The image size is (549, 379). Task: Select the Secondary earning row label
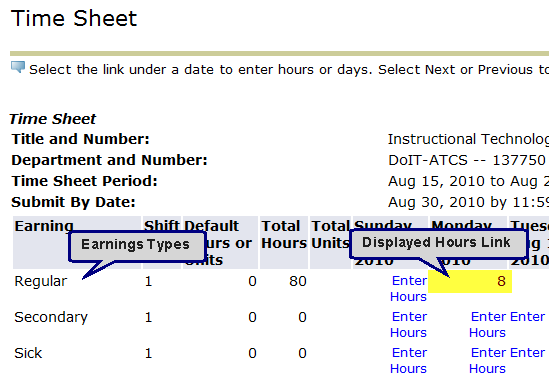51,317
